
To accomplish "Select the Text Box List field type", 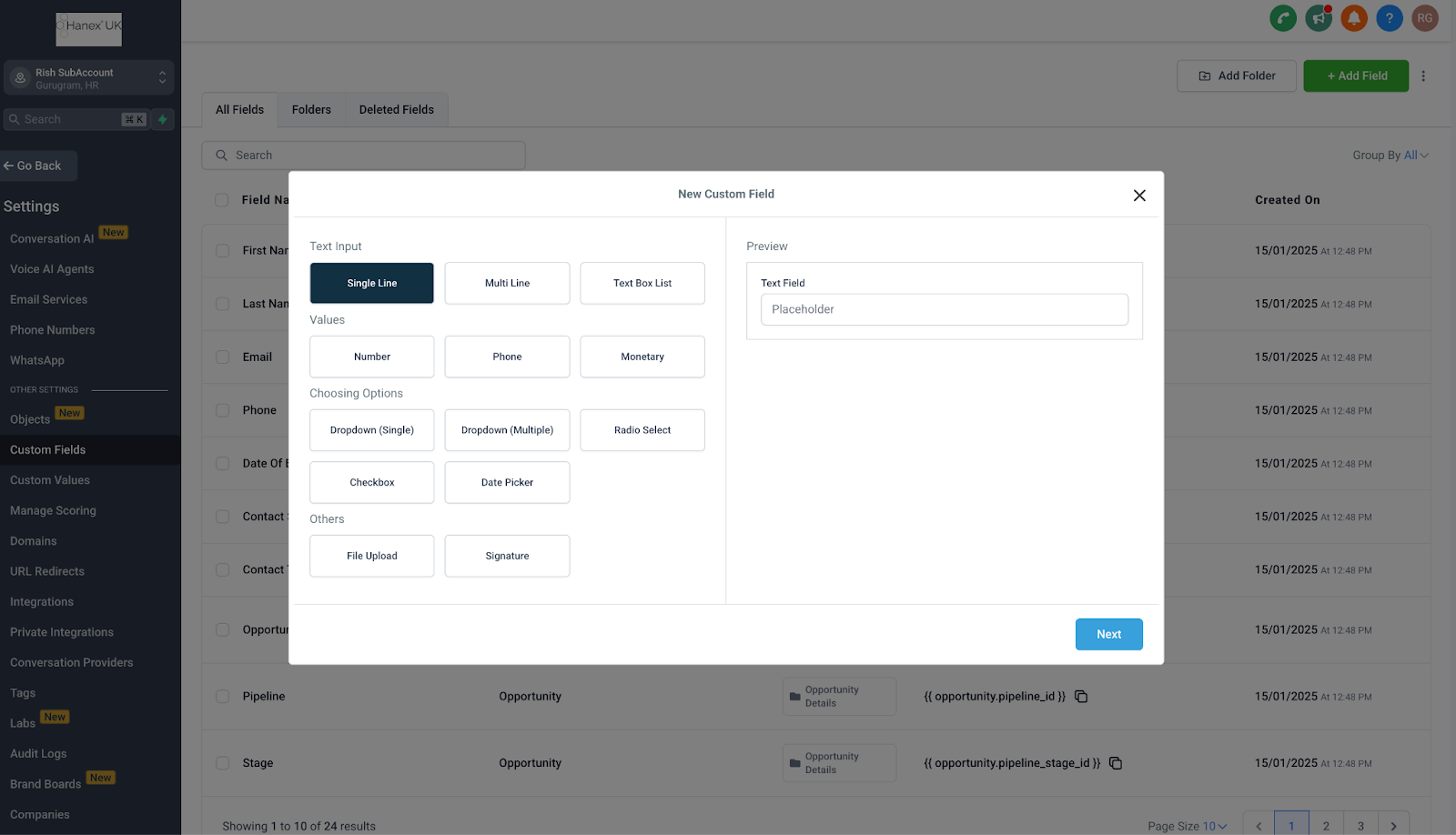I will pyautogui.click(x=642, y=283).
